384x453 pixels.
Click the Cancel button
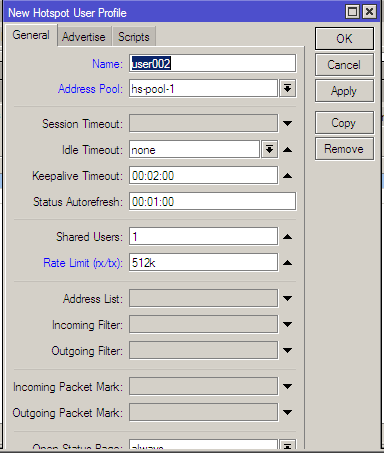click(x=344, y=65)
